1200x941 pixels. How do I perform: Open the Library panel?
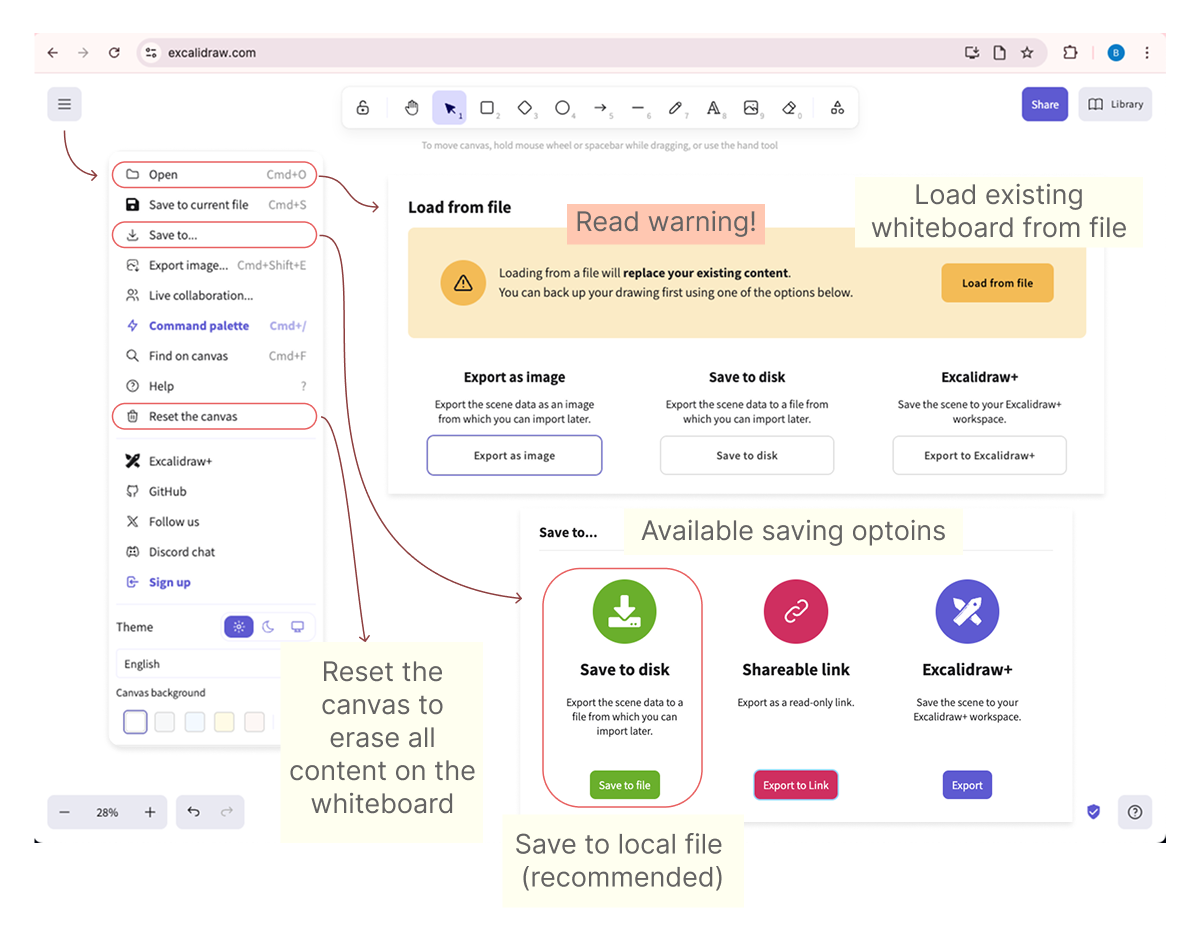tap(1115, 104)
